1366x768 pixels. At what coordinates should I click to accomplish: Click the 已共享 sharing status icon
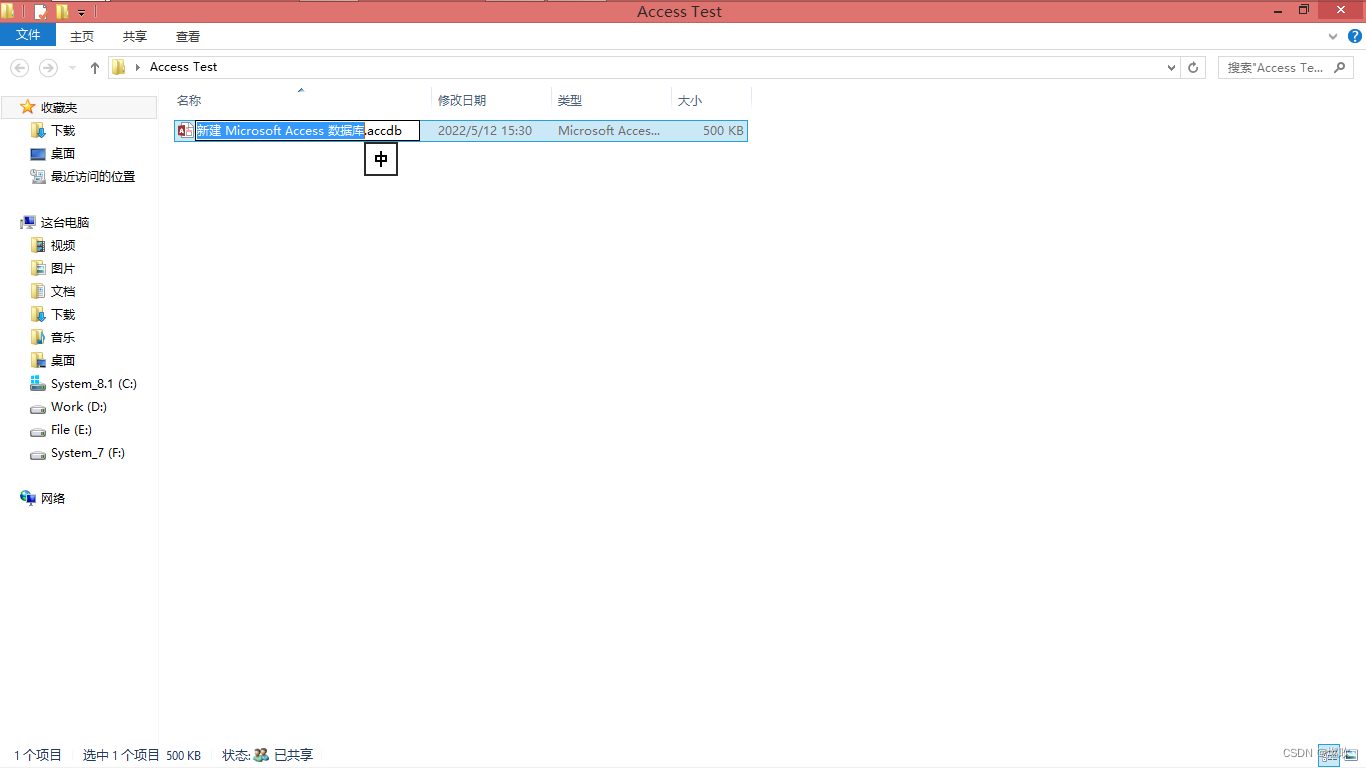click(261, 755)
